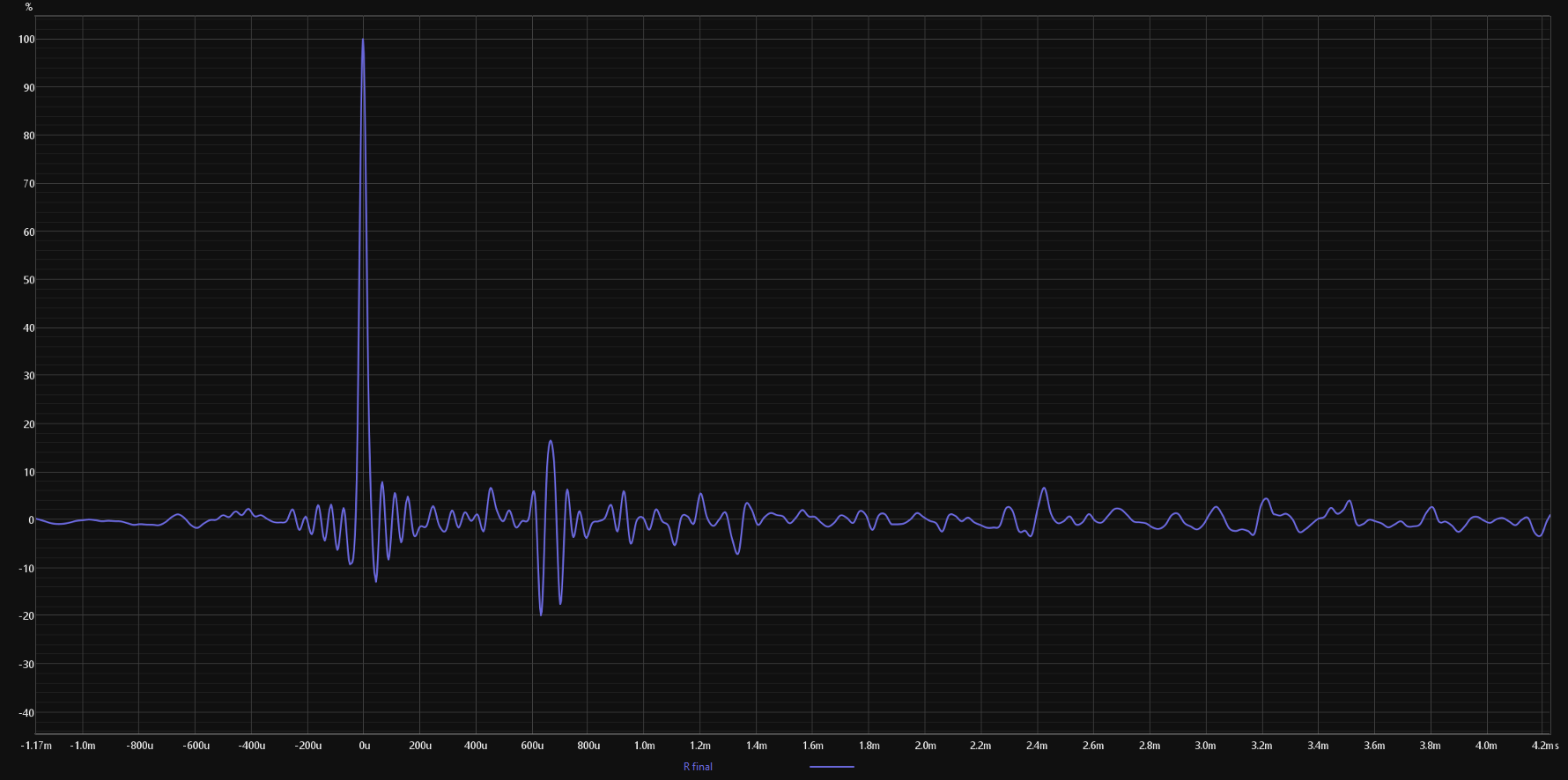Screen dimensions: 1568x780
Task: Click the positive 10 y-axis label
Action: [29, 473]
